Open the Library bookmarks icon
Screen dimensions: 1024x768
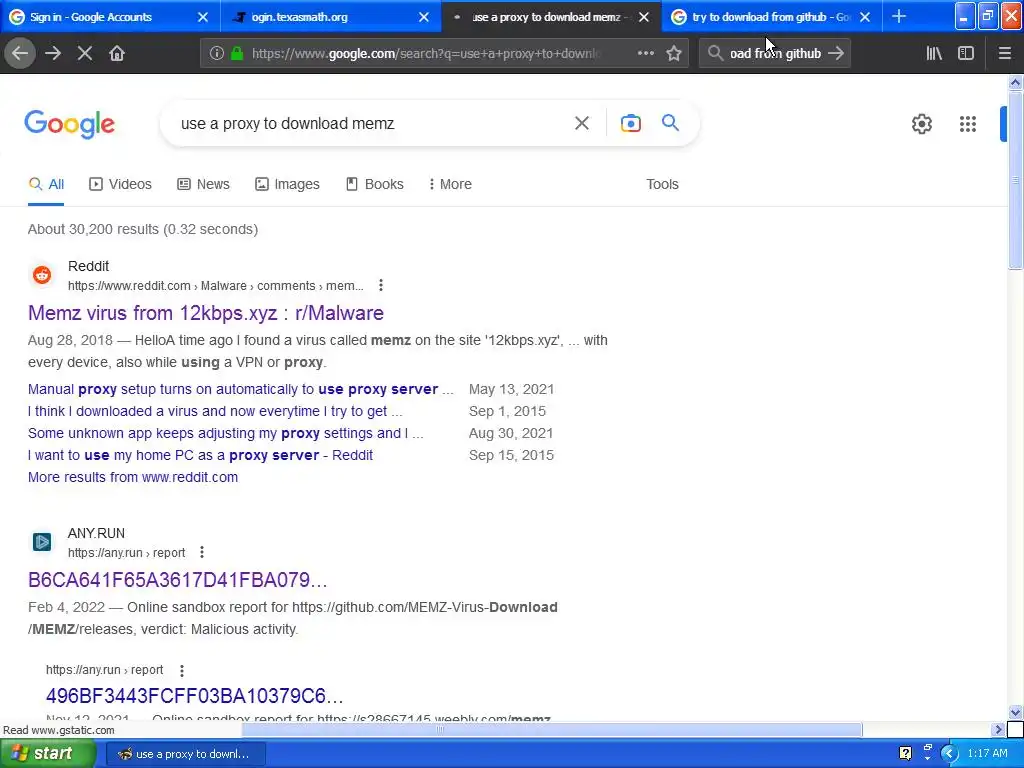point(934,53)
